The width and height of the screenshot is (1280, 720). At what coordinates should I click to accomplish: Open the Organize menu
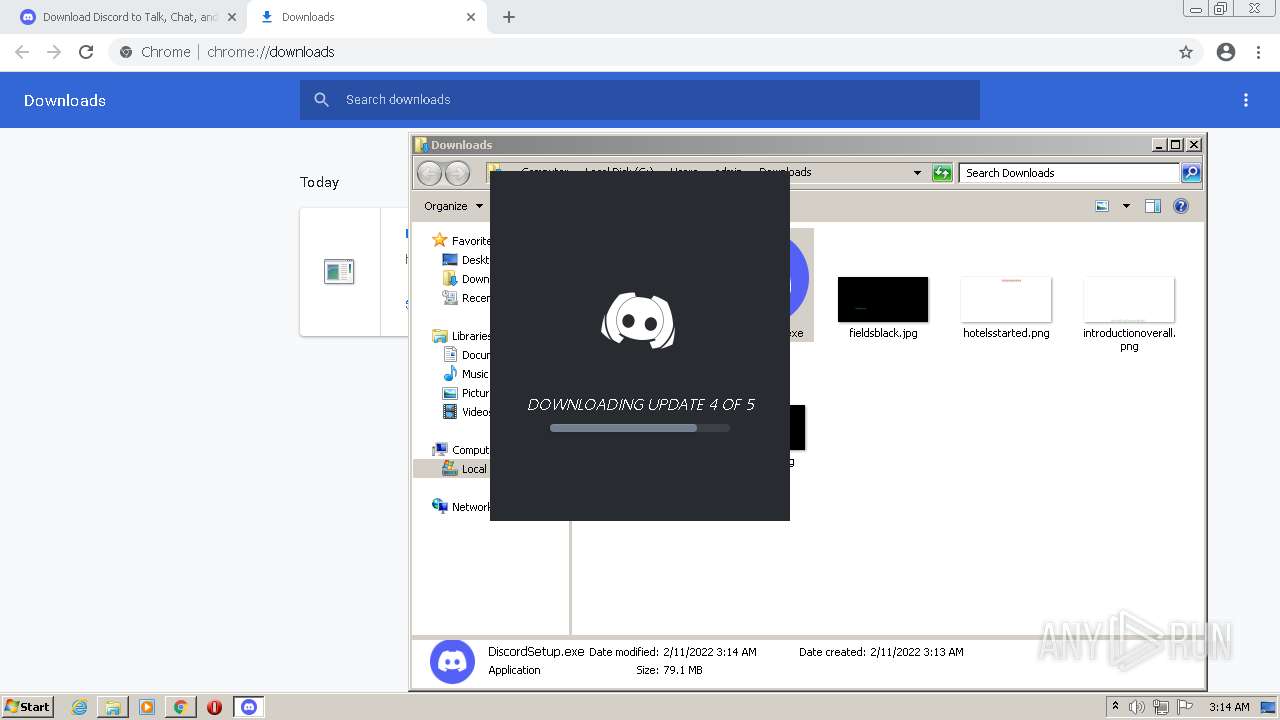[453, 206]
